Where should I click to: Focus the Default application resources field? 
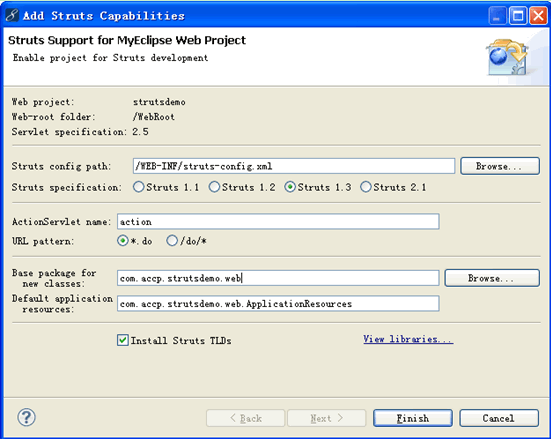pyautogui.click(x=278, y=303)
